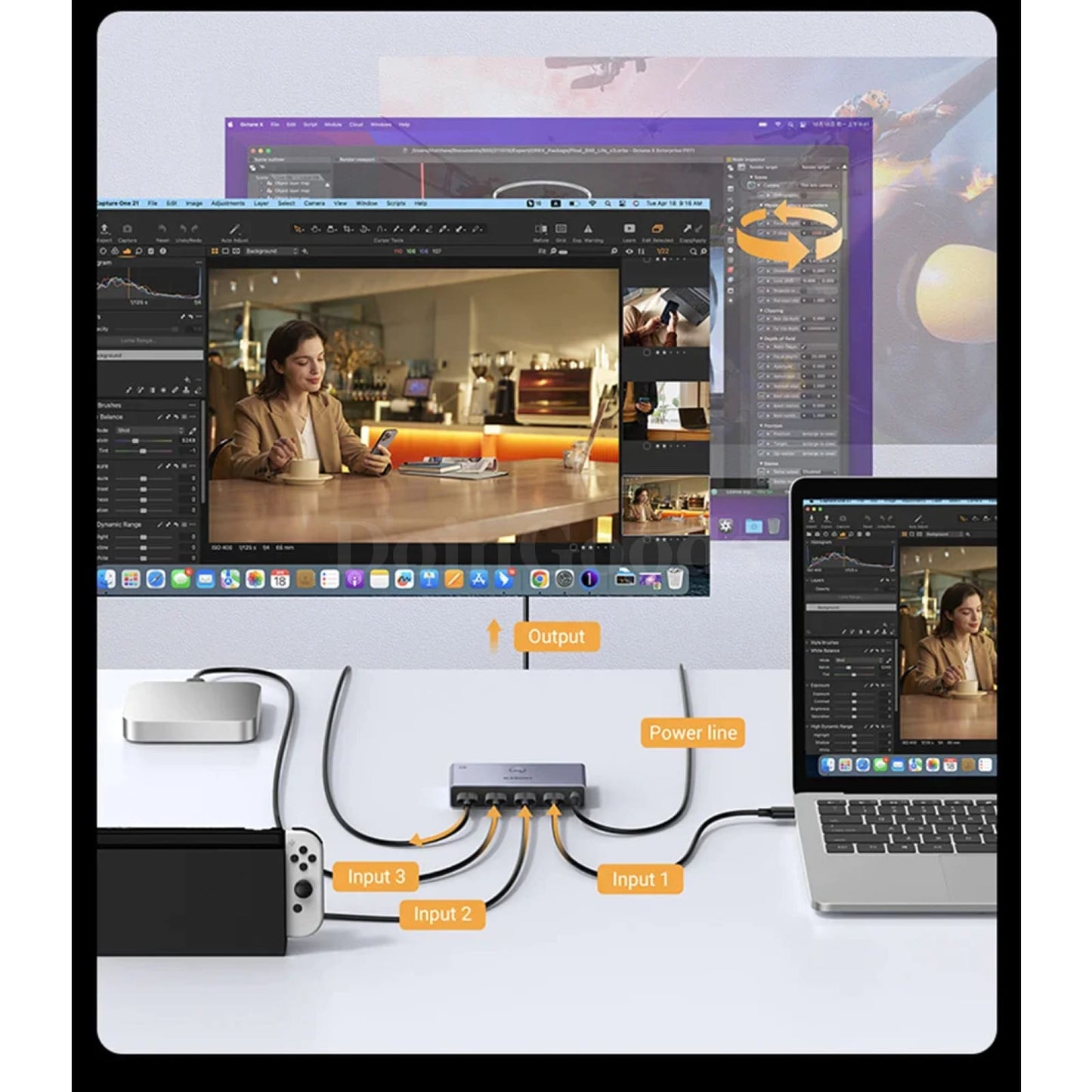The width and height of the screenshot is (1092, 1092).
Task: Select the Crop cursor tool
Action: (348, 229)
